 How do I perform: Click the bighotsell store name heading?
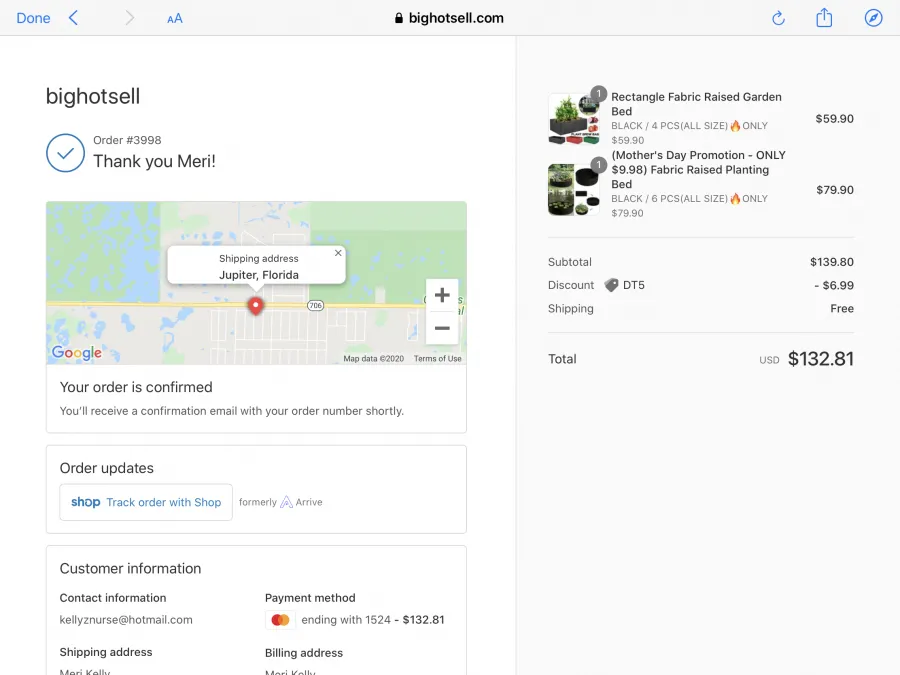click(93, 96)
